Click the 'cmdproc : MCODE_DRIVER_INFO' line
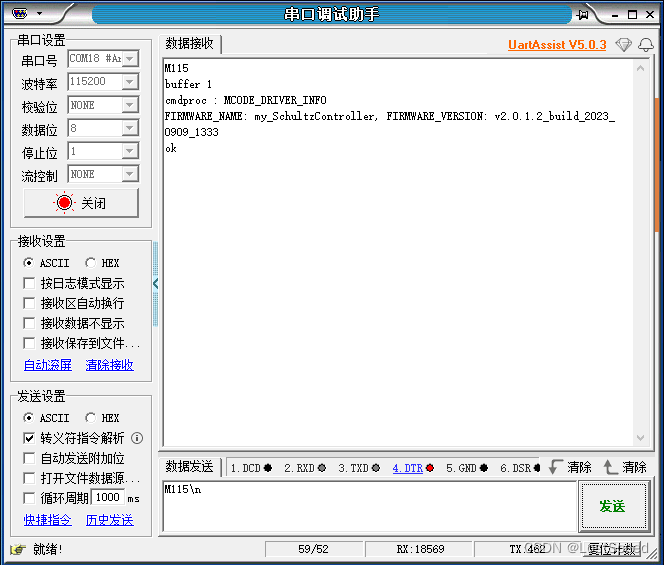Image resolution: width=664 pixels, height=565 pixels. 245,100
